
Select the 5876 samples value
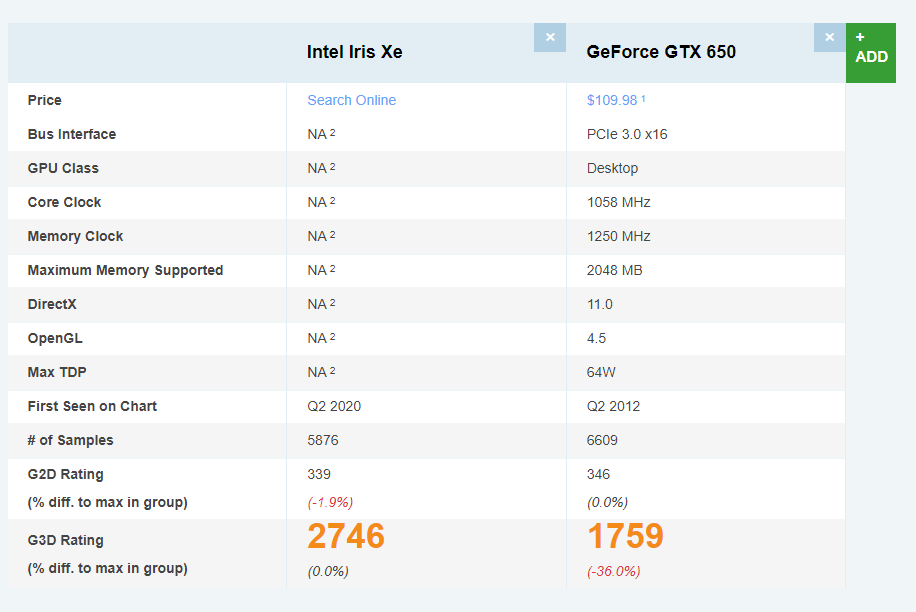(323, 440)
